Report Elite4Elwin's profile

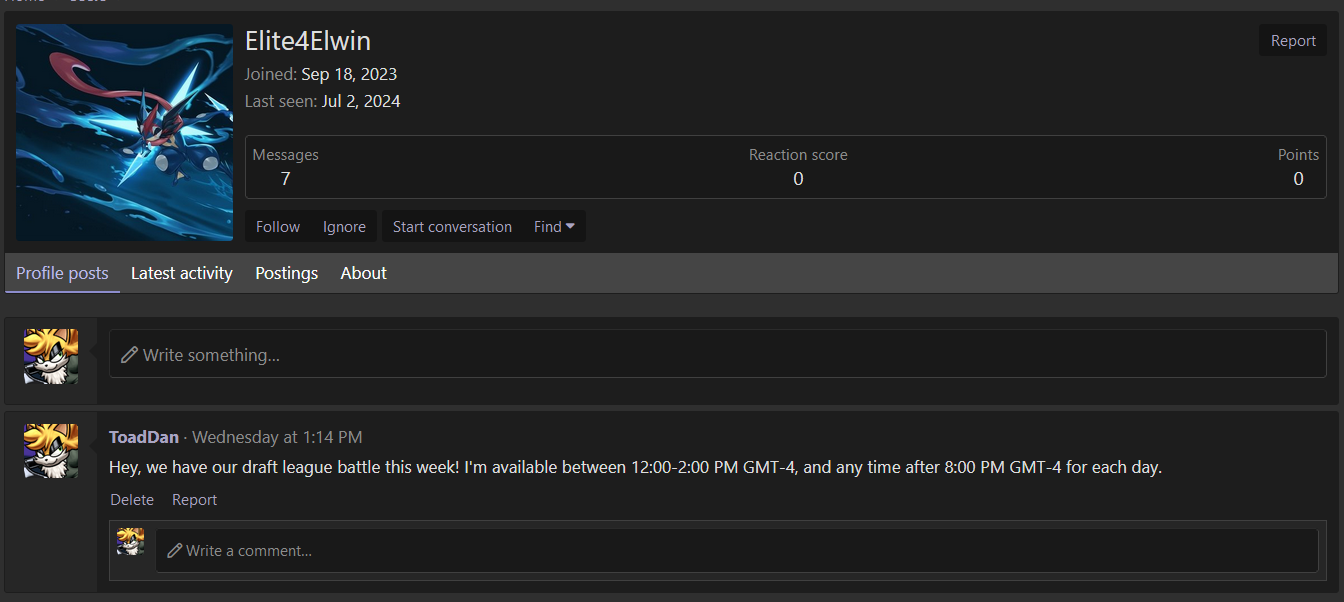1292,40
